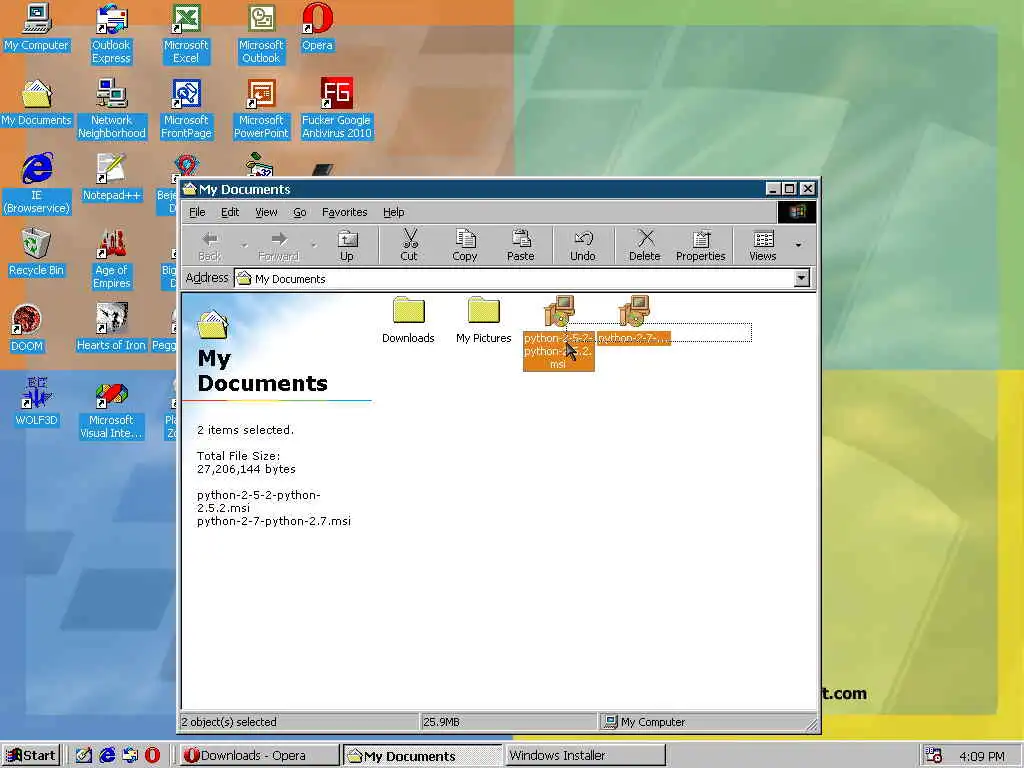
Task: Open My Documents desktop icon
Action: 37,102
